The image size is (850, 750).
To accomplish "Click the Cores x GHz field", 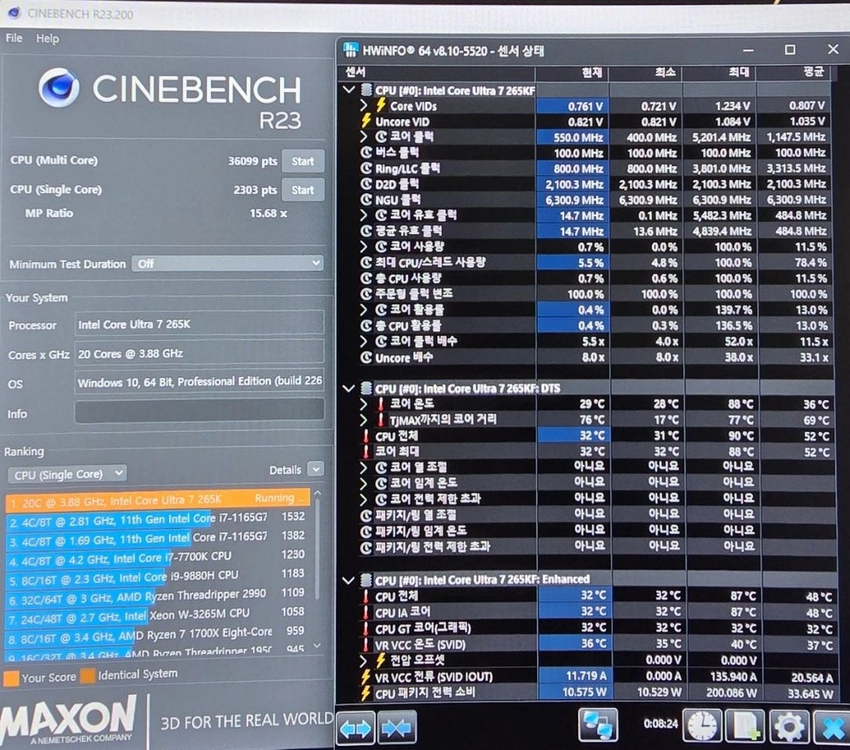I will click(199, 353).
